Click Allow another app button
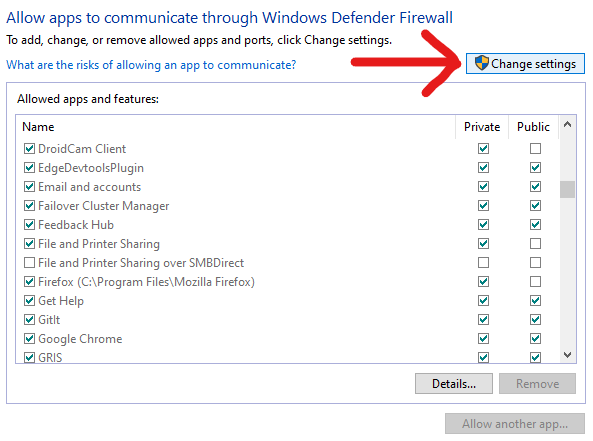The height and width of the screenshot is (441, 593). coord(515,424)
